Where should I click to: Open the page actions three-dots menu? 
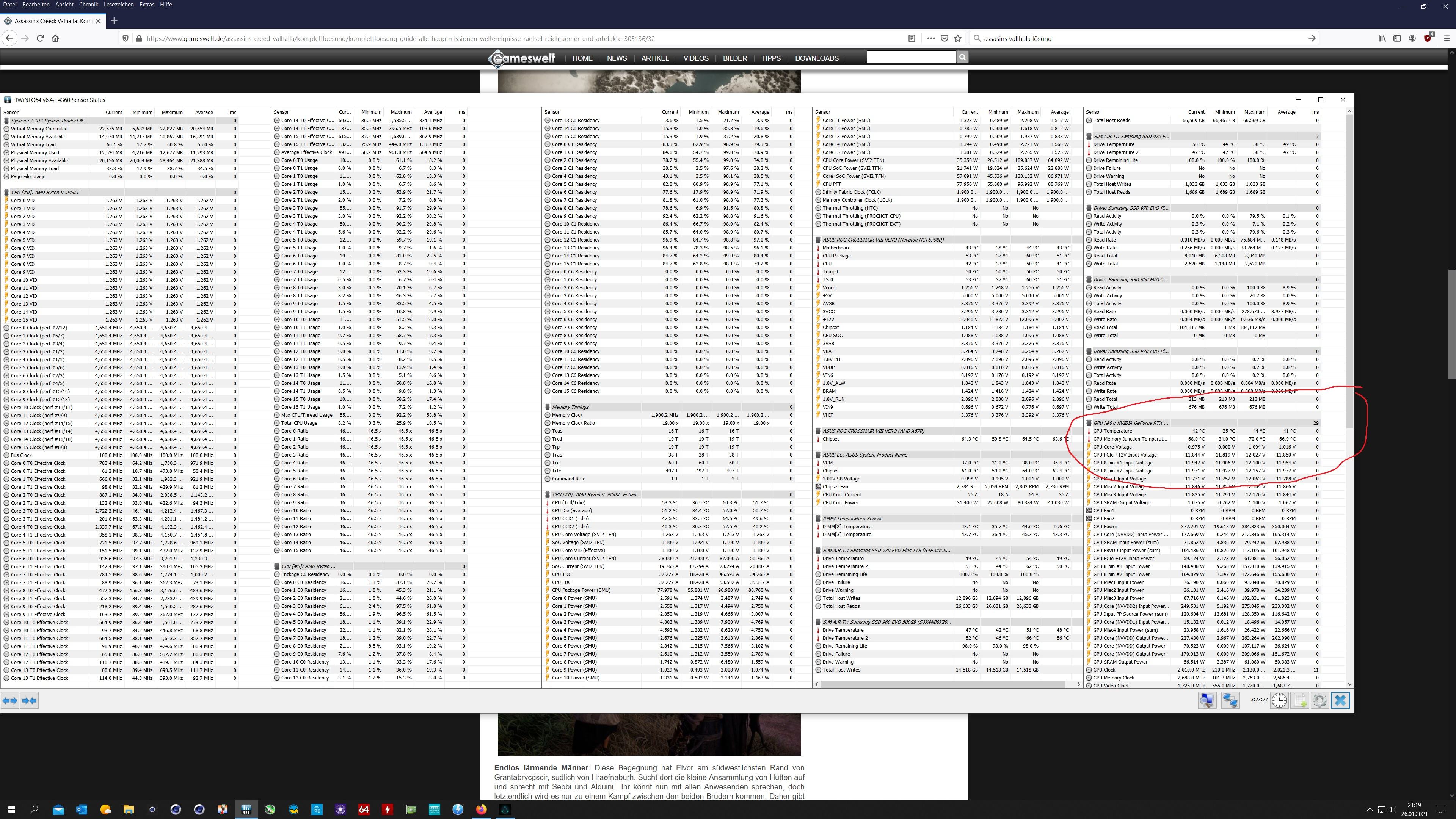[931, 38]
